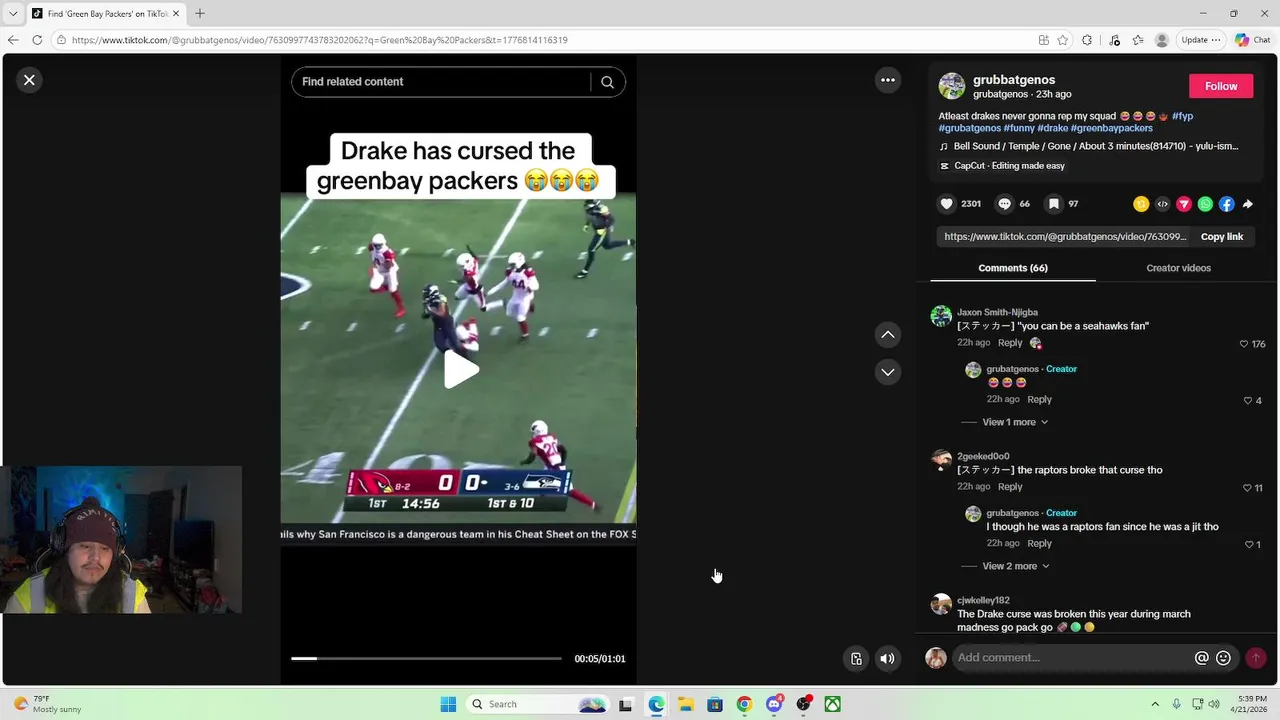Click the yellow repost icon
The image size is (1280, 720).
coord(1141,204)
